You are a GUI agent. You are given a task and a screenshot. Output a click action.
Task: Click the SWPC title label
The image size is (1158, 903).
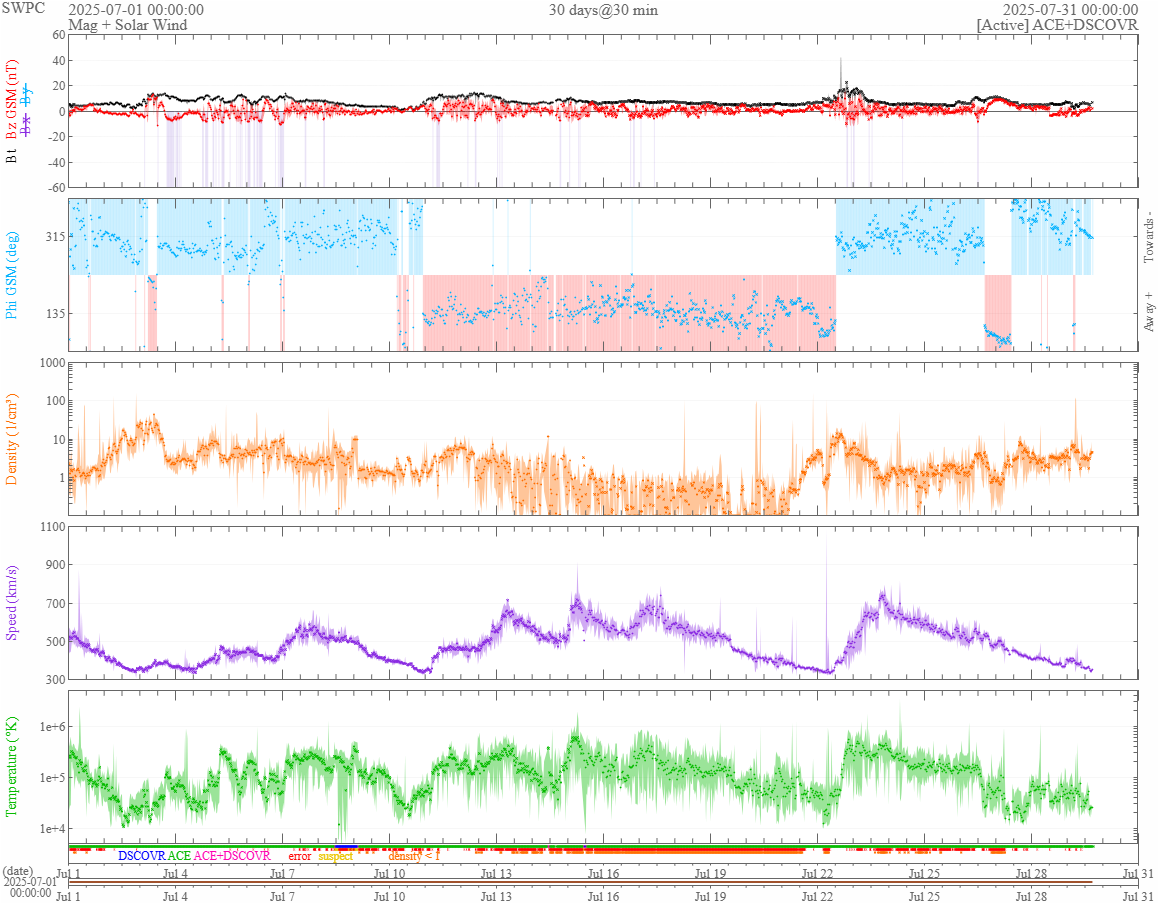23,8
